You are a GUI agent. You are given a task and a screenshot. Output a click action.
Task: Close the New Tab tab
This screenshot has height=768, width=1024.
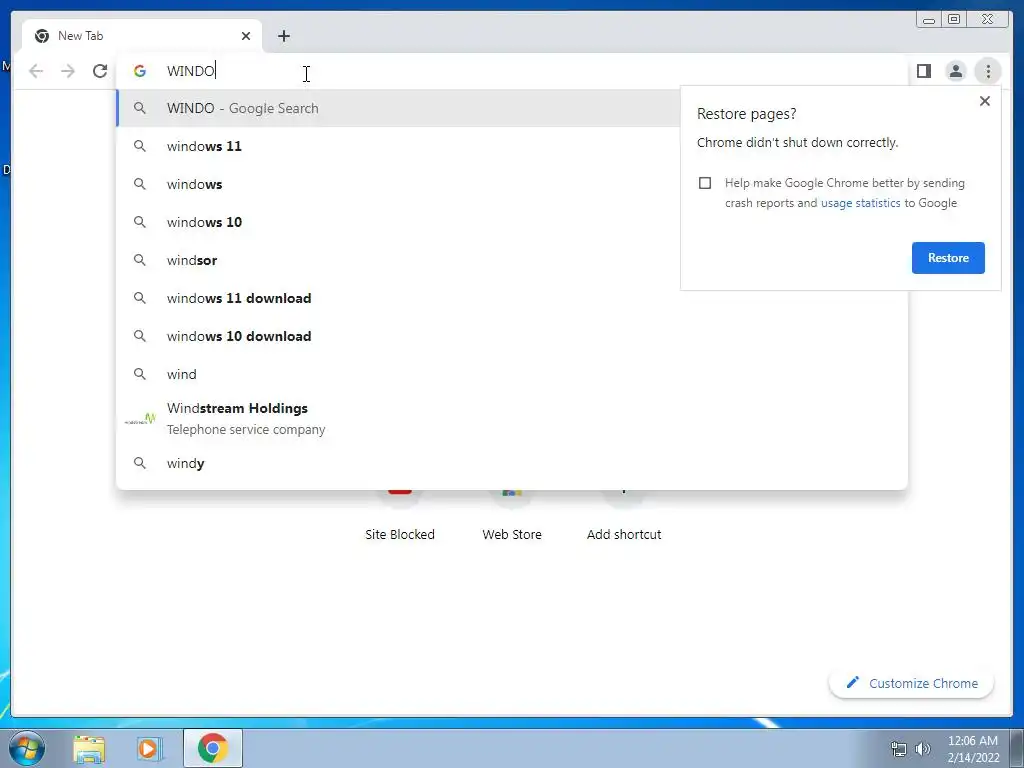(246, 36)
